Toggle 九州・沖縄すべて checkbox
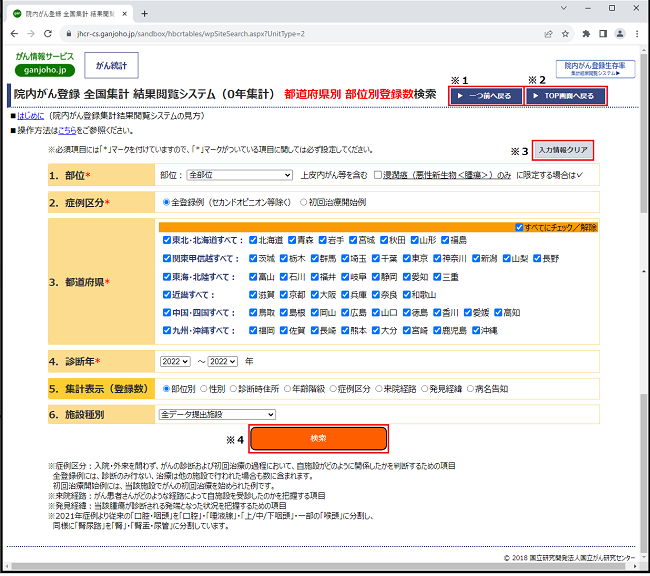 click(167, 331)
